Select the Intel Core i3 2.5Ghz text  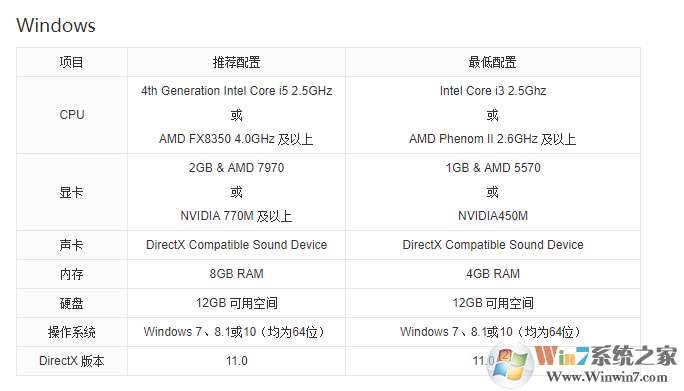tap(493, 91)
